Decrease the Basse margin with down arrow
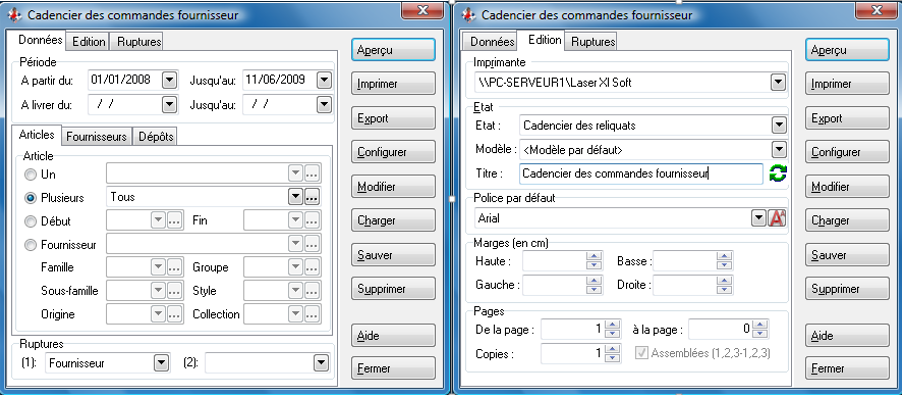Image resolution: width=902 pixels, height=395 pixels. 724,265
